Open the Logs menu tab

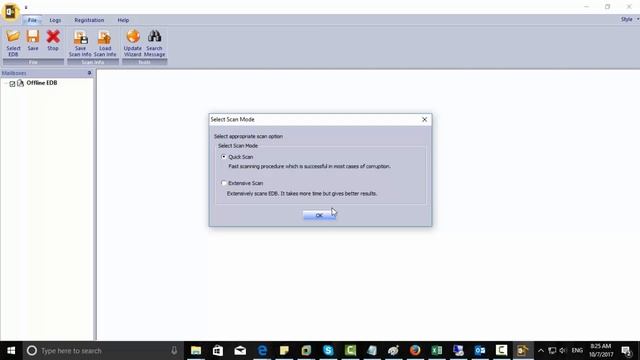coord(55,20)
